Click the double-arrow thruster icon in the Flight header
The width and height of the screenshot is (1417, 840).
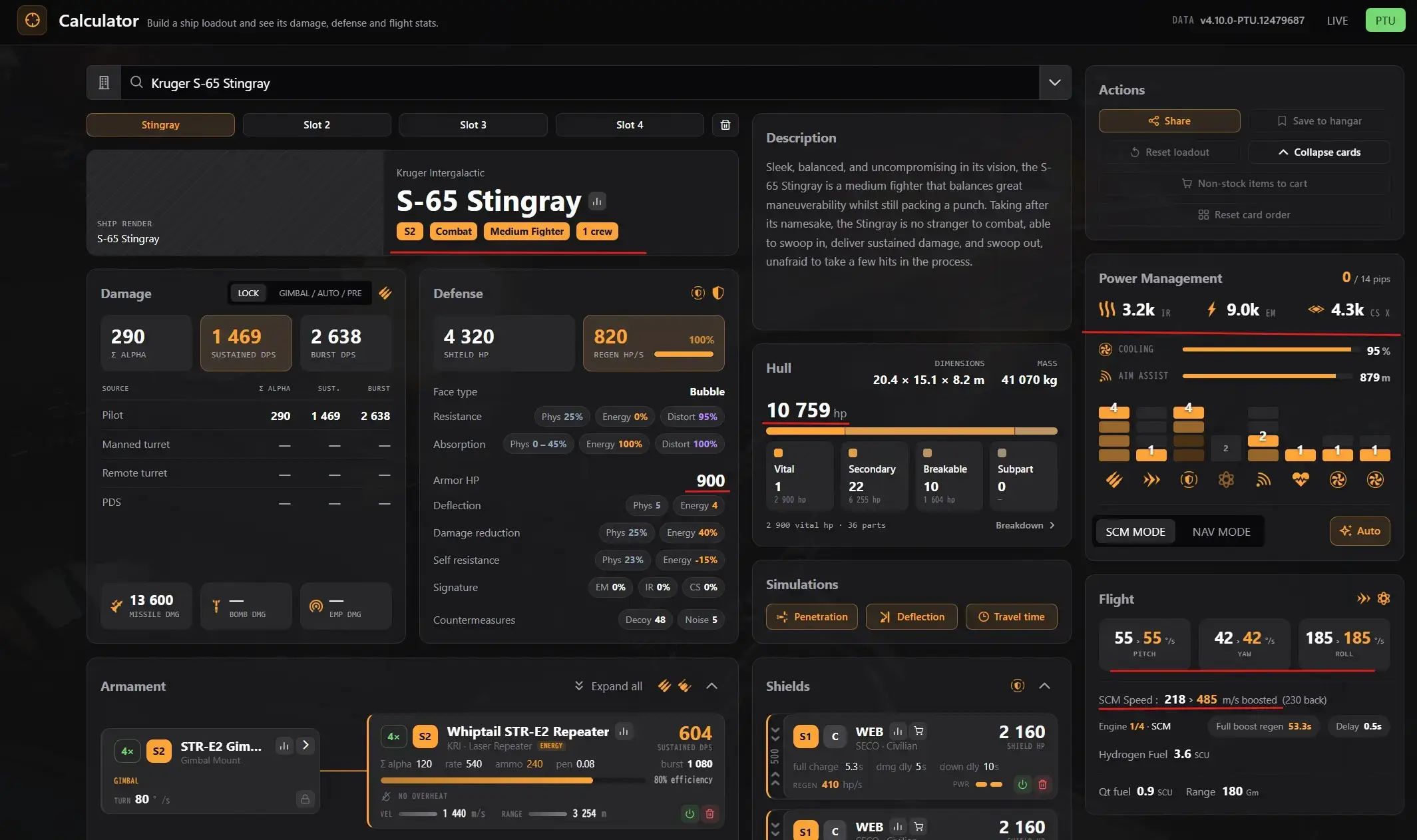click(1364, 598)
